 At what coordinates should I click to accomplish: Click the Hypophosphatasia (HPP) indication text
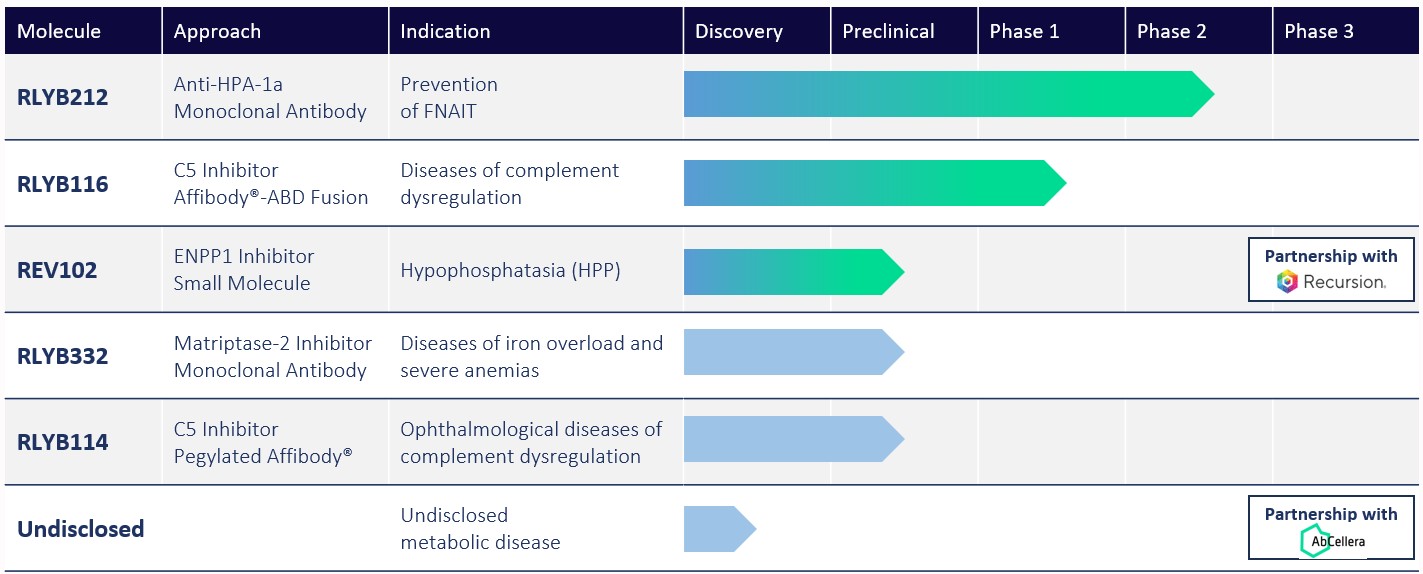pyautogui.click(x=510, y=270)
